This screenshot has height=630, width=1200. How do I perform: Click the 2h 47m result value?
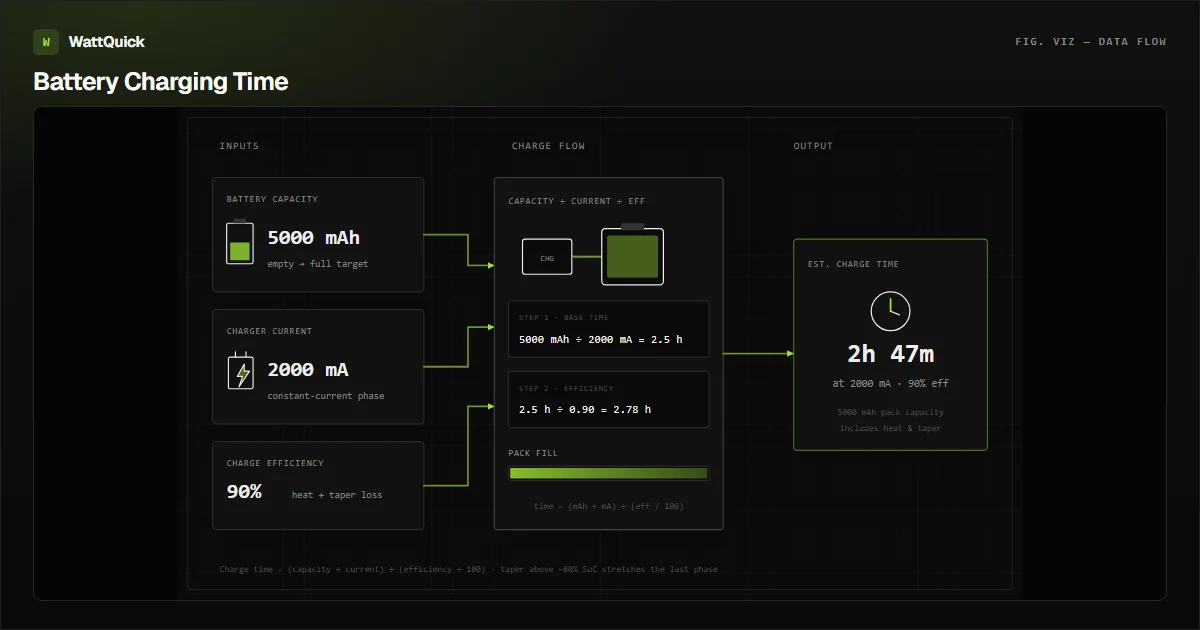pyautogui.click(x=890, y=354)
